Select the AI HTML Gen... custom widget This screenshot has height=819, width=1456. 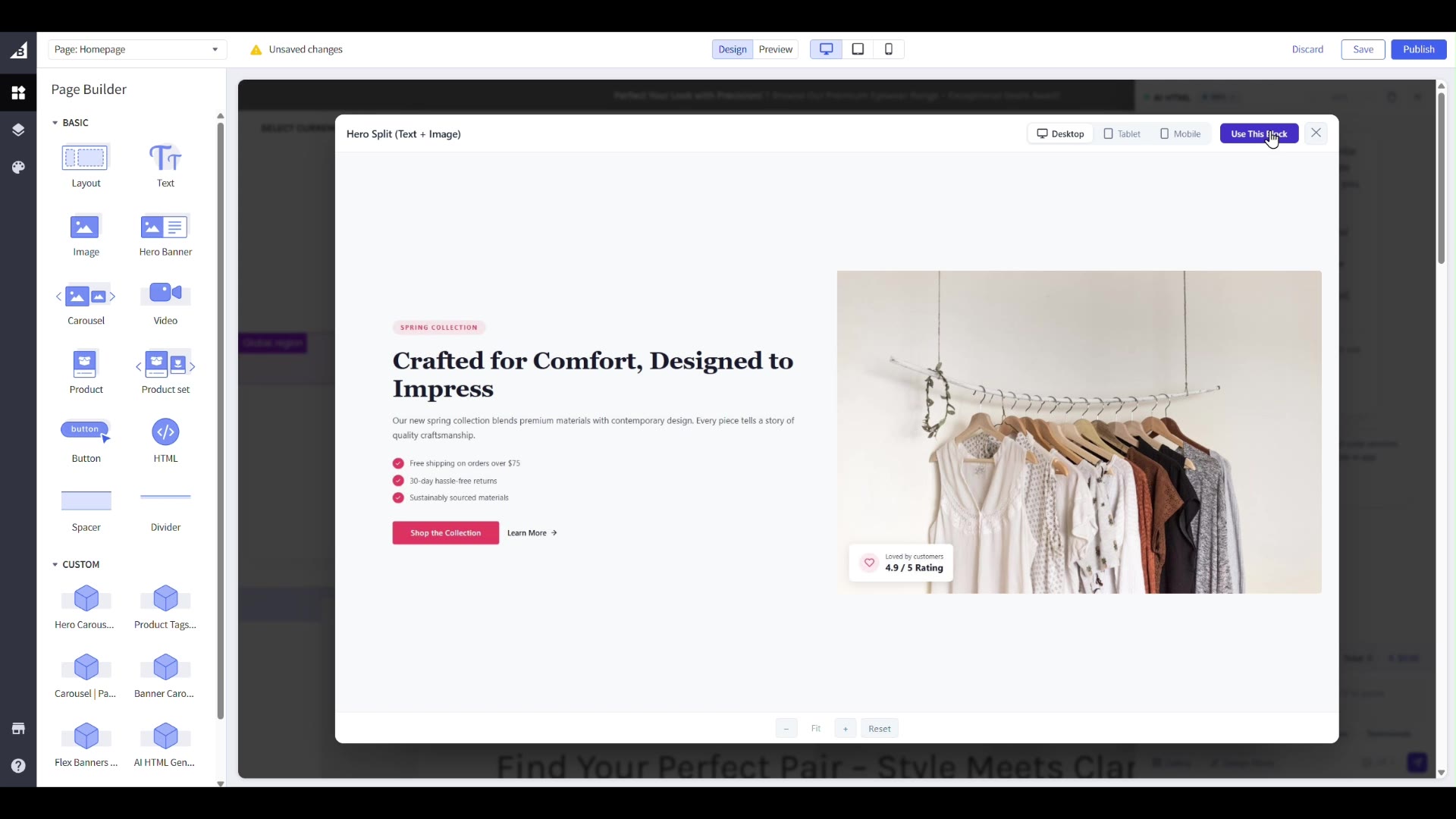tap(165, 745)
